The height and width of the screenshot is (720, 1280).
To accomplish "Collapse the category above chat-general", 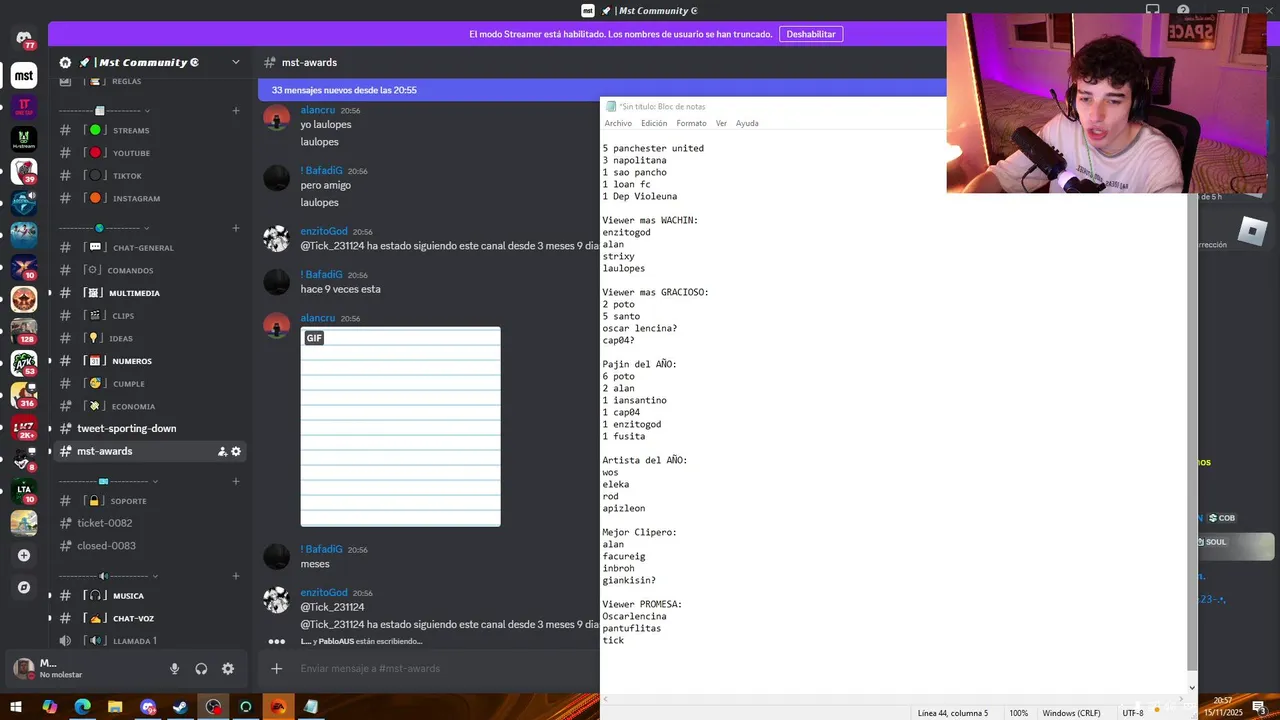I will [x=105, y=228].
